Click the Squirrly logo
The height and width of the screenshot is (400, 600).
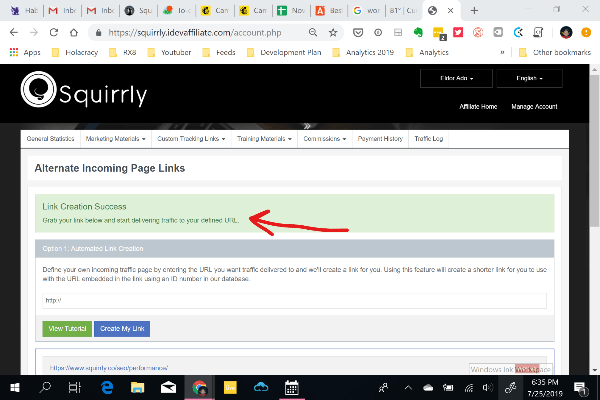tap(84, 90)
